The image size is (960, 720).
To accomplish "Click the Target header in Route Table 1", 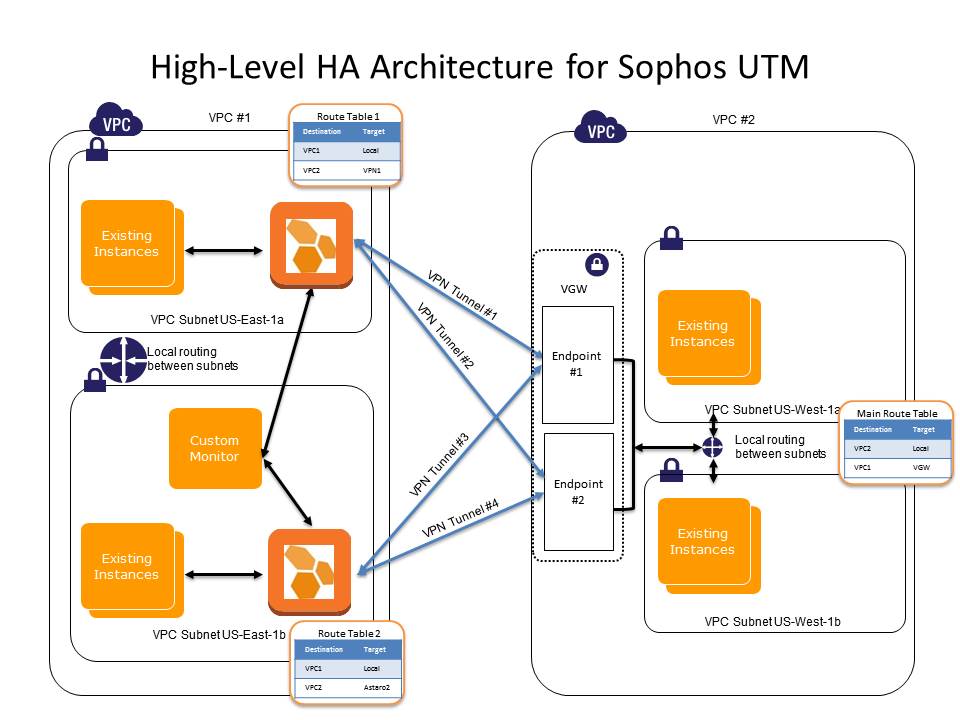I will click(373, 132).
